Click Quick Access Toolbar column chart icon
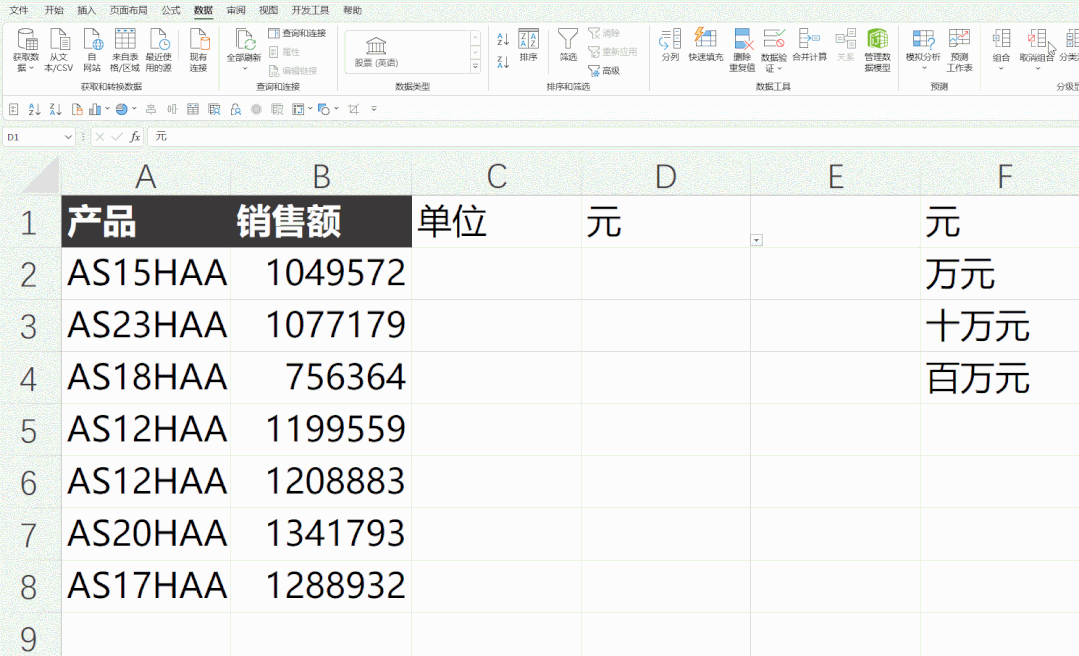Screen dimensions: 1079x656 95,109
